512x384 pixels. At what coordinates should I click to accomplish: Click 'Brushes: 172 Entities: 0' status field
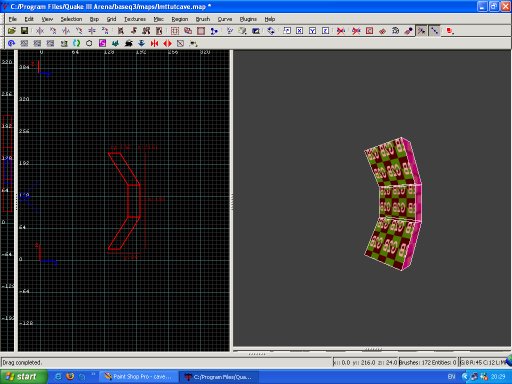[x=428, y=362]
